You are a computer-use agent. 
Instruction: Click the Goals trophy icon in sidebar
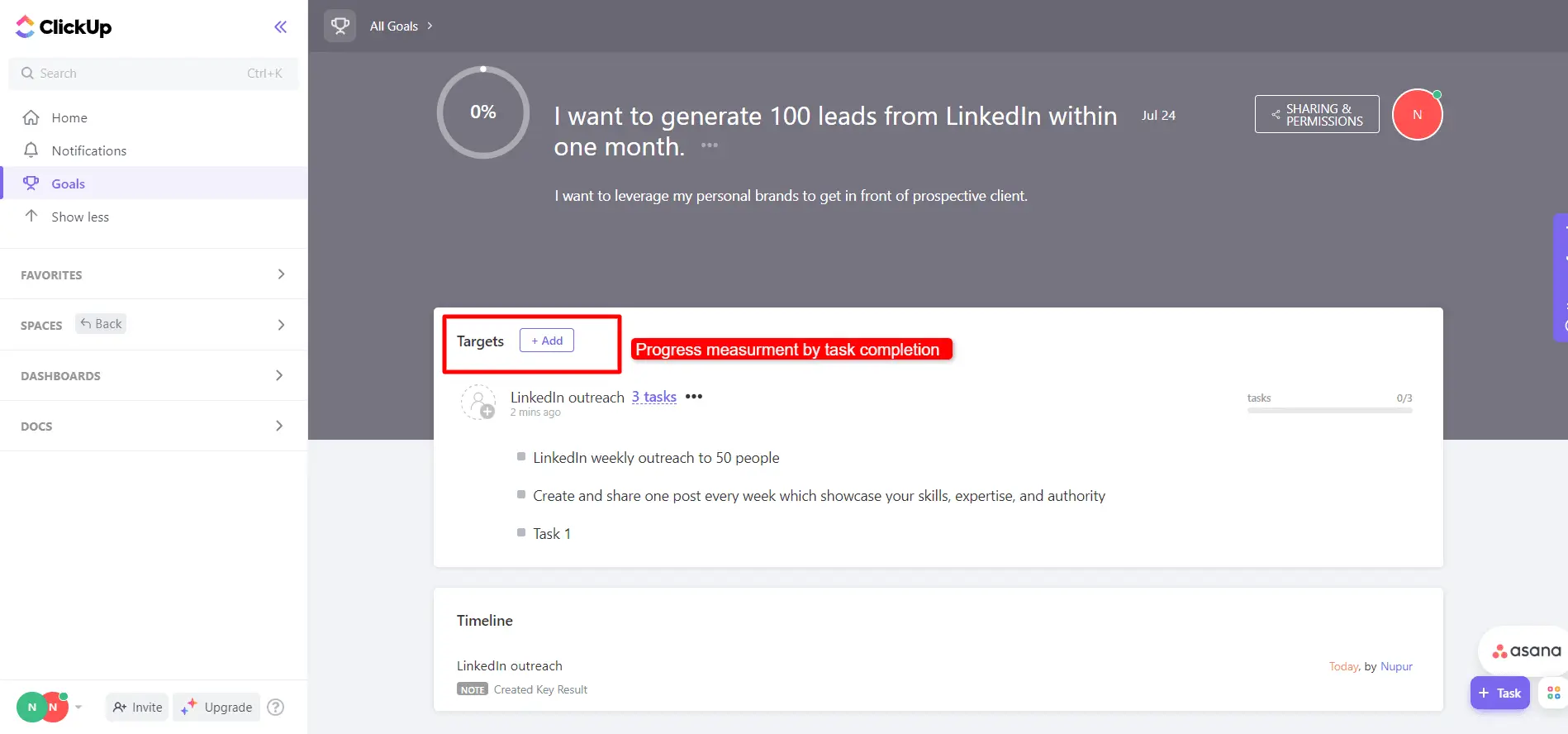(31, 183)
